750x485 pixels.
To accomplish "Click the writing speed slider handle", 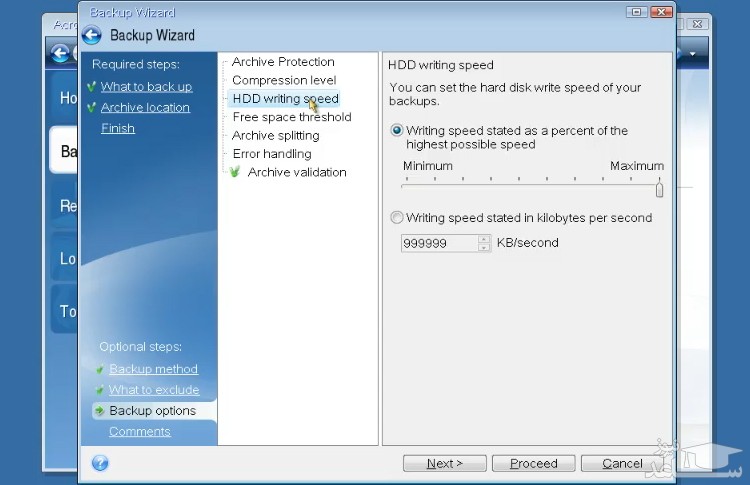I will 660,189.
